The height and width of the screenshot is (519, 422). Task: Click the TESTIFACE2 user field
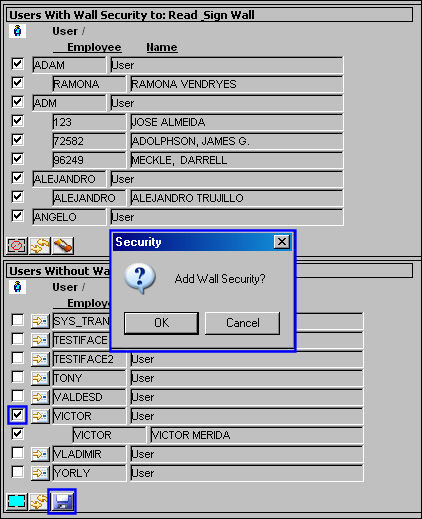(x=89, y=359)
